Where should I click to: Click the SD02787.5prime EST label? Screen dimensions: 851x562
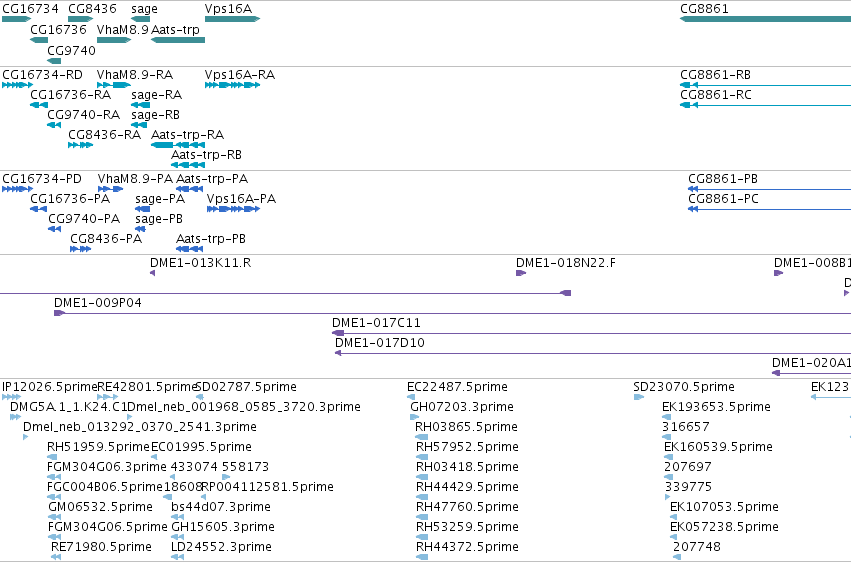coord(246,387)
